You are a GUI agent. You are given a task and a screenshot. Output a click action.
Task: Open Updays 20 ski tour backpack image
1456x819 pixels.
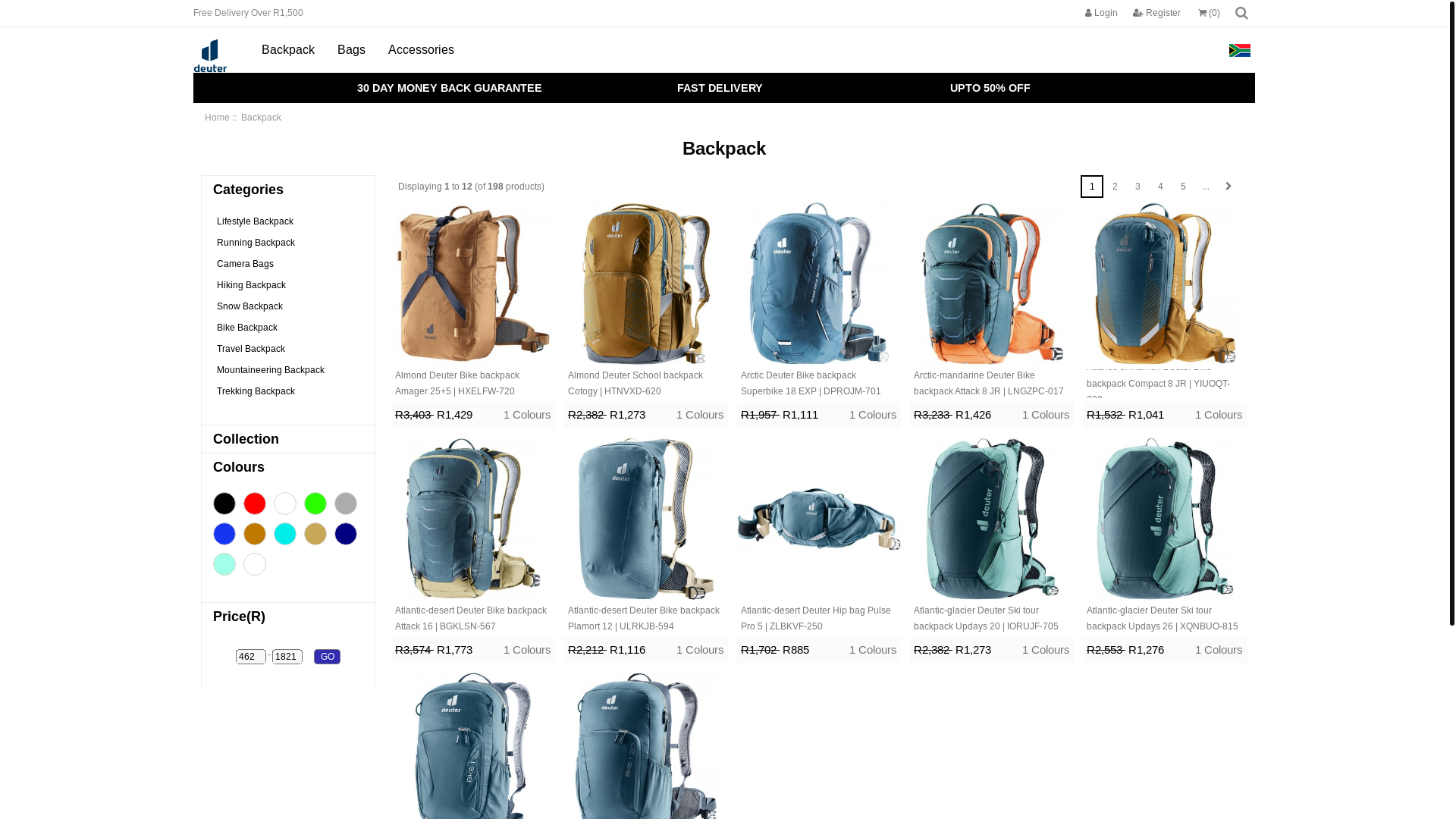992,519
